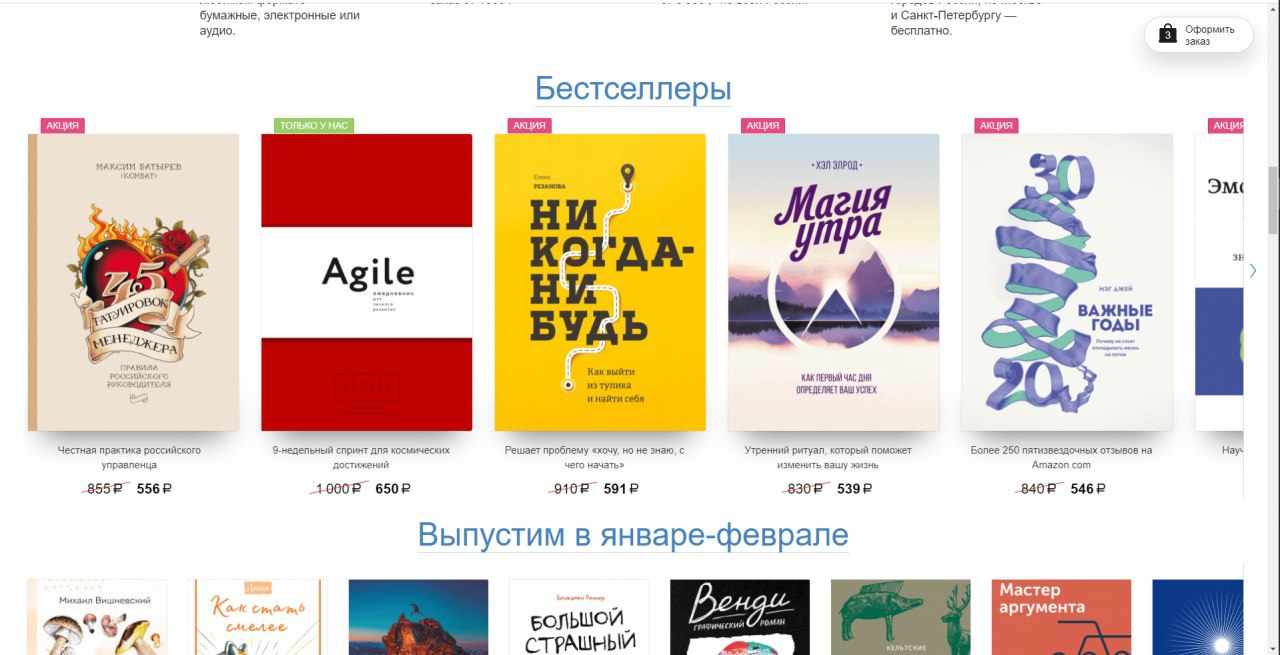
Task: Open the upcoming blue cover with white sunburst
Action: tap(1197, 617)
